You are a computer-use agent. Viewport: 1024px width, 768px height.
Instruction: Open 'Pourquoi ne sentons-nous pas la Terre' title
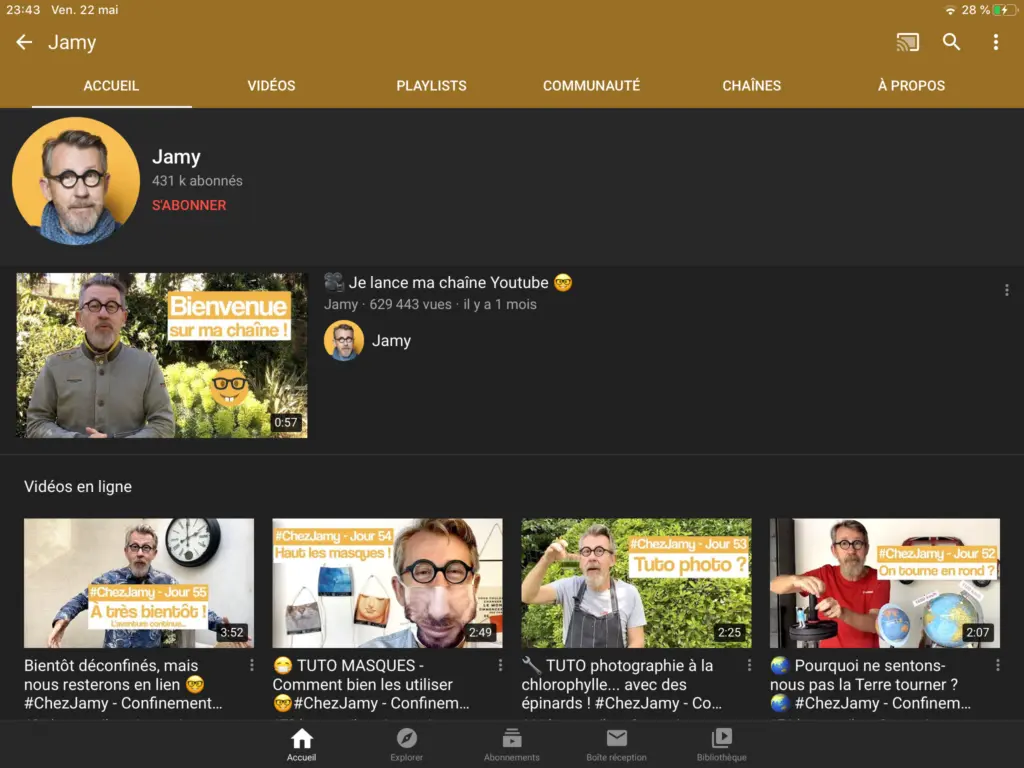870,684
